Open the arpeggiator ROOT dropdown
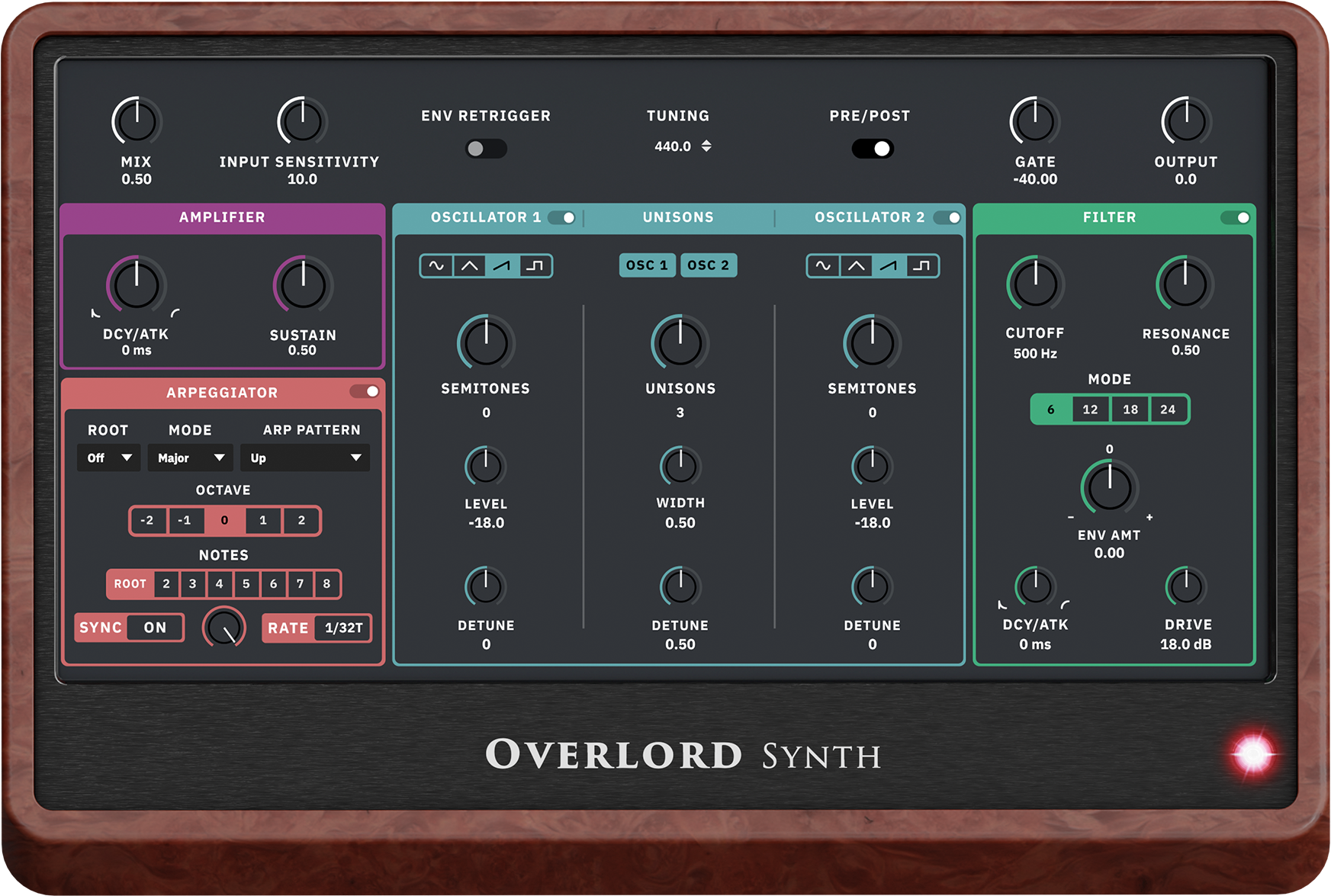 [x=108, y=458]
